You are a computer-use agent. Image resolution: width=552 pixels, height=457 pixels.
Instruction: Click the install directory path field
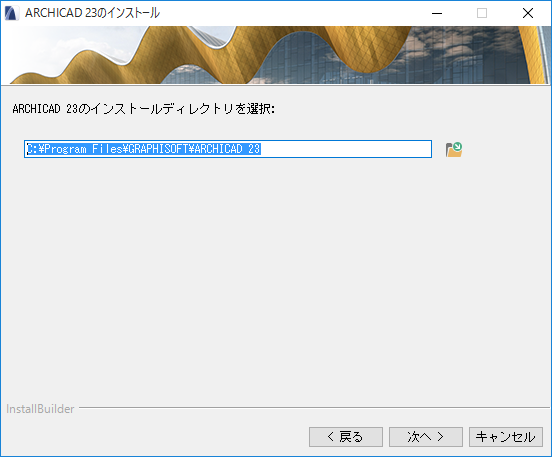(x=228, y=149)
